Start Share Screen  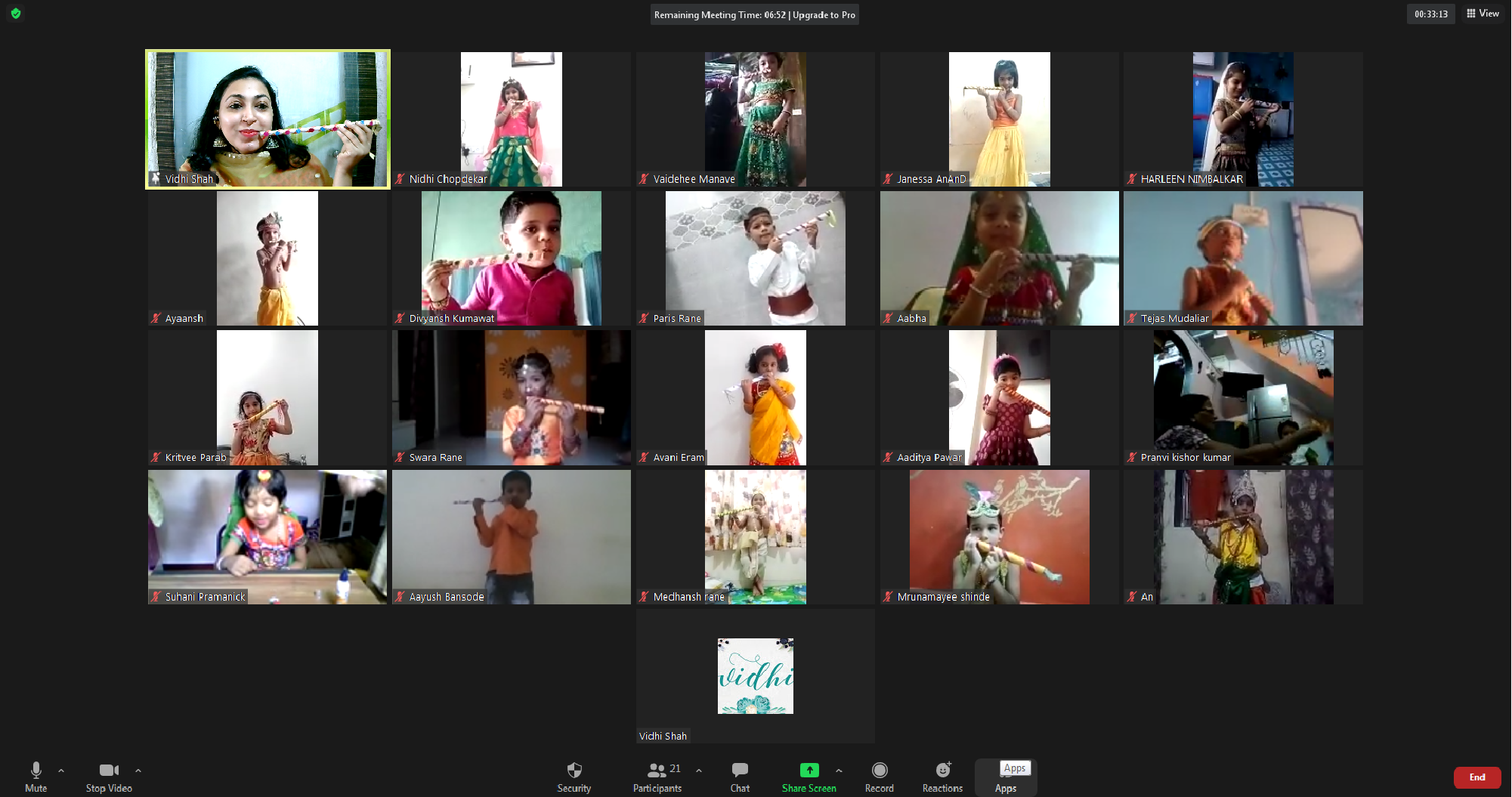[809, 777]
